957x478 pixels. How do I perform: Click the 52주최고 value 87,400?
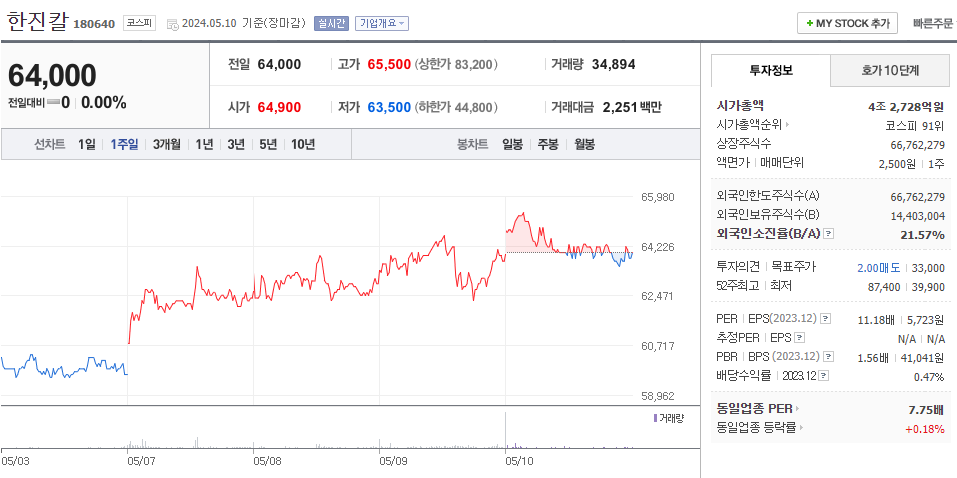(884, 286)
